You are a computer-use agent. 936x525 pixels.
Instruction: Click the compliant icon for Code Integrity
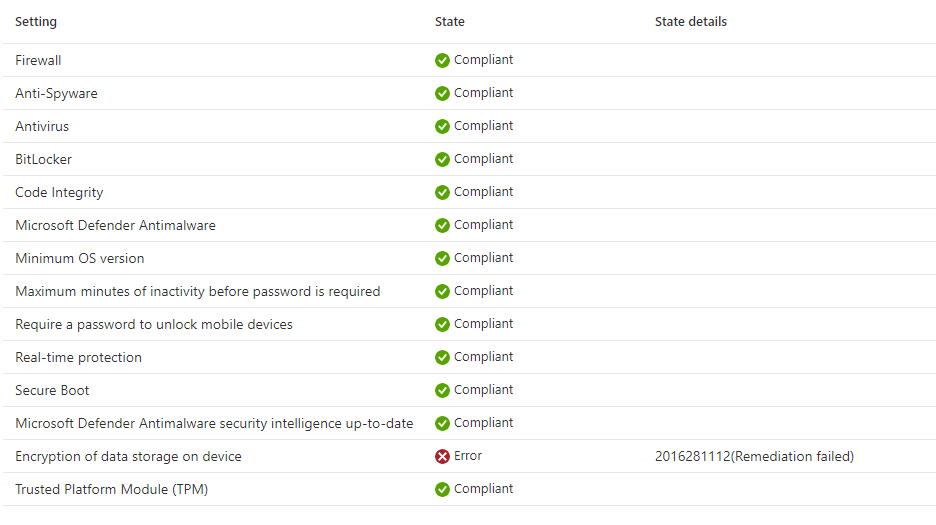[x=442, y=192]
